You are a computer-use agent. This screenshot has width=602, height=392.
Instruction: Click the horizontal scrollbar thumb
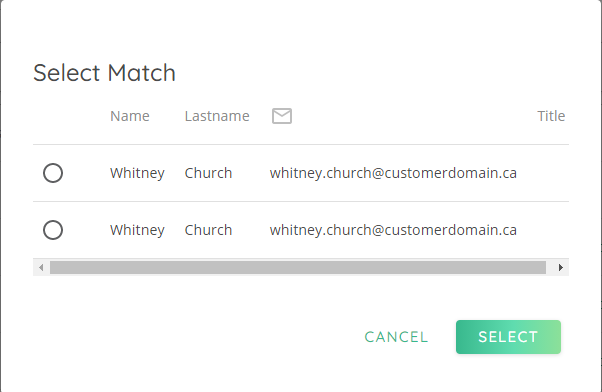[x=298, y=267]
